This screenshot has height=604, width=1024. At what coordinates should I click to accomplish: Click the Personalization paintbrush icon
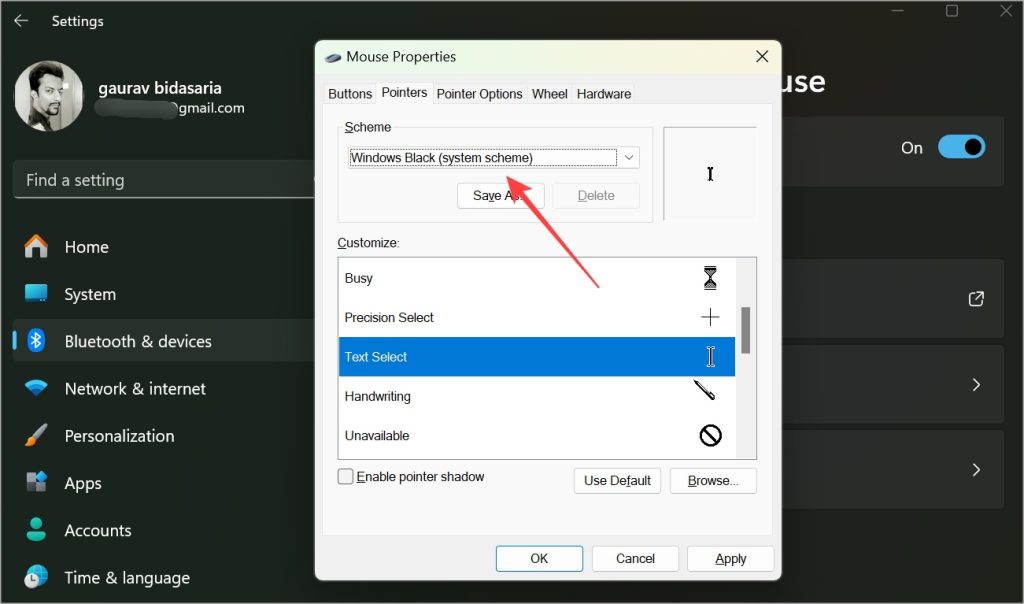36,435
